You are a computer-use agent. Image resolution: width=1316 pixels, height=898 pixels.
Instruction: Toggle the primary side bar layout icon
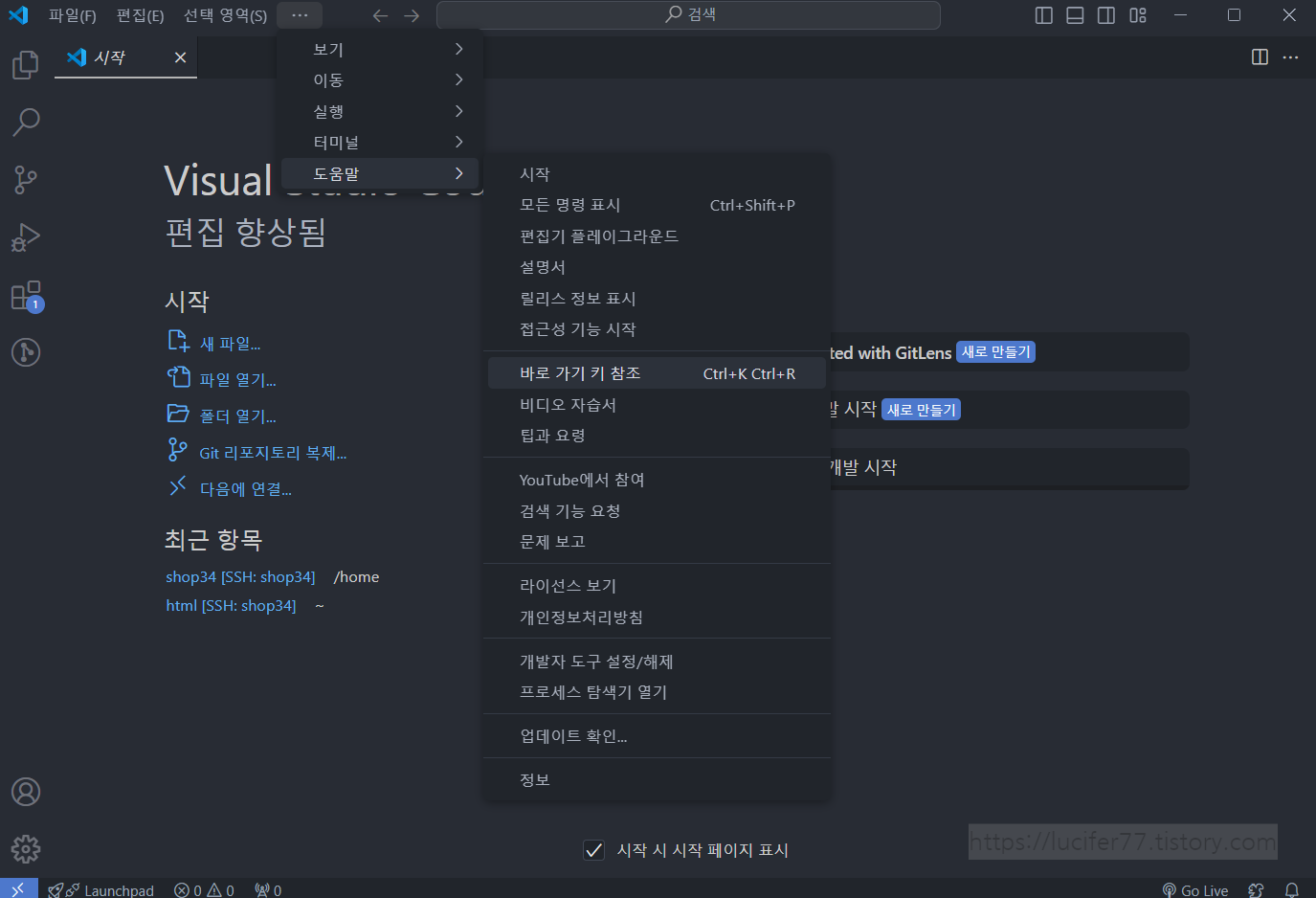(1044, 15)
